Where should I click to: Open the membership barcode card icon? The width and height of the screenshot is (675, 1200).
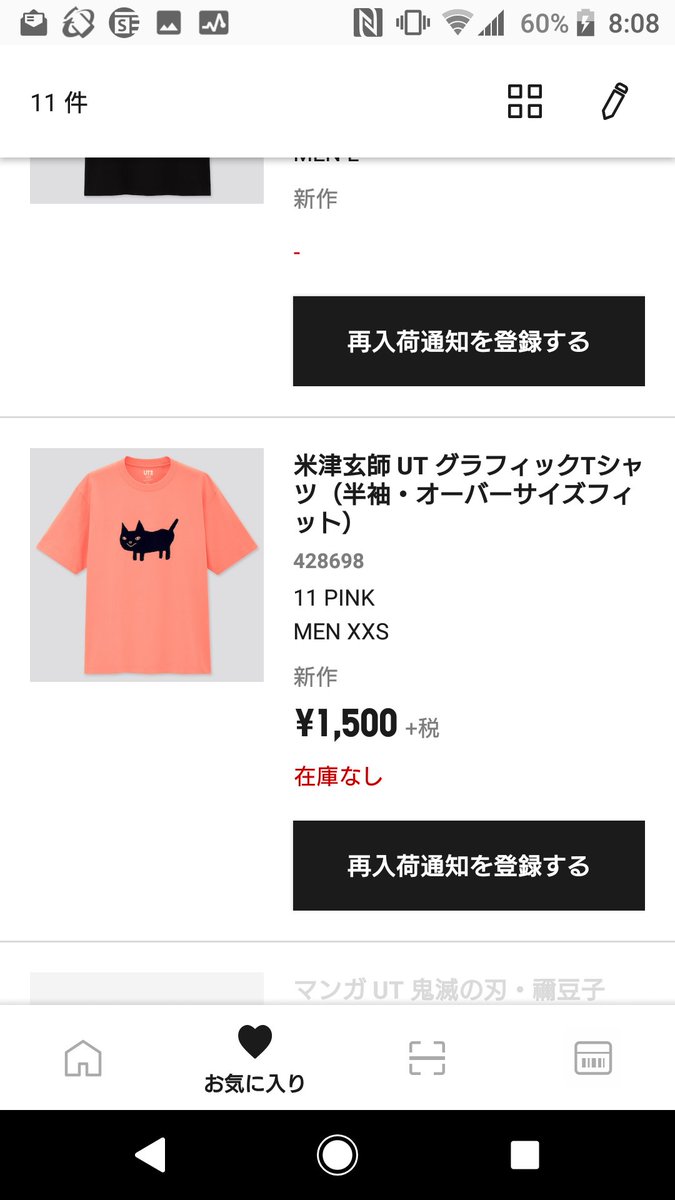click(x=593, y=1058)
